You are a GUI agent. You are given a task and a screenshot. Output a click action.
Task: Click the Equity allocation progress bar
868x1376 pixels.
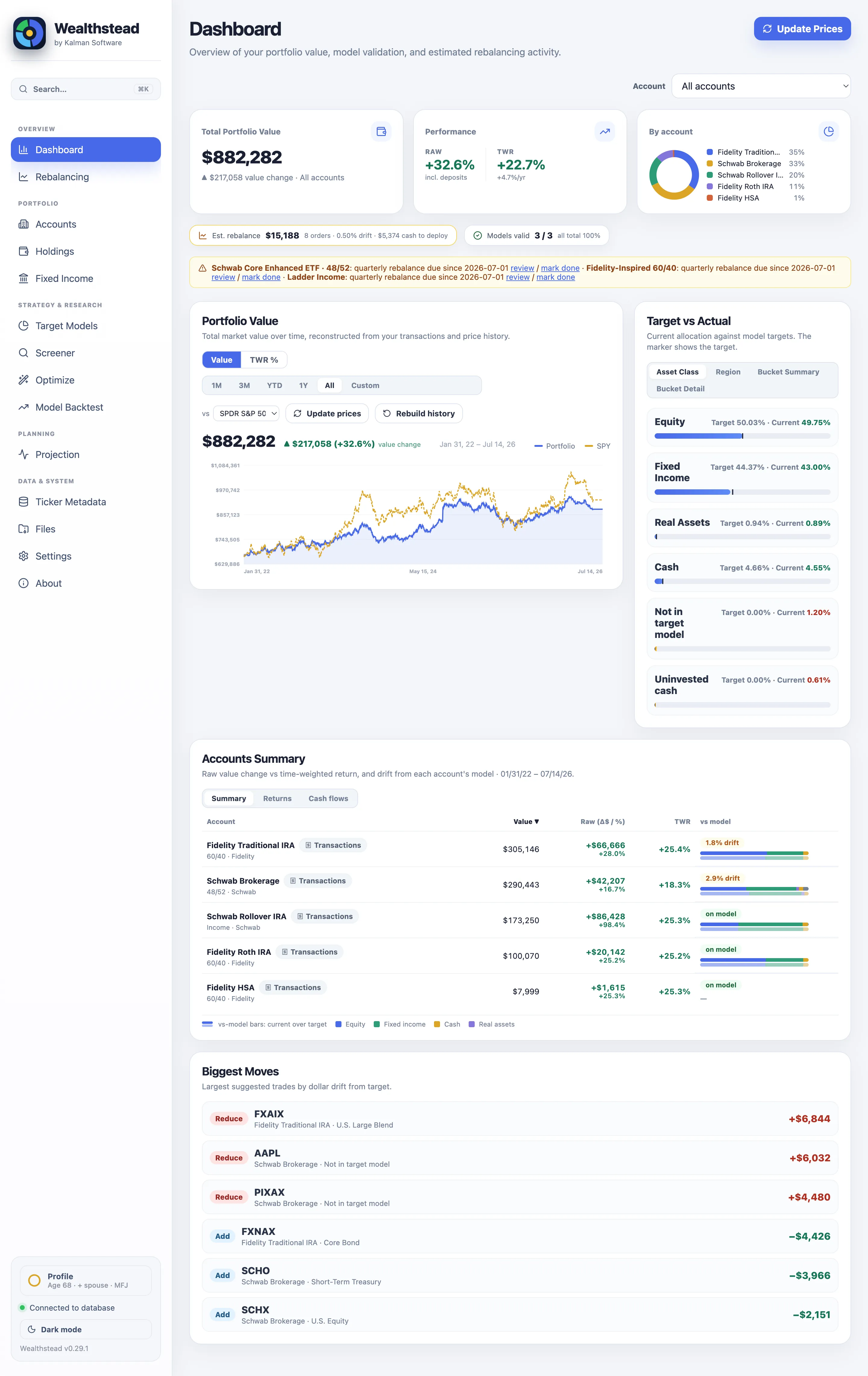tap(742, 436)
